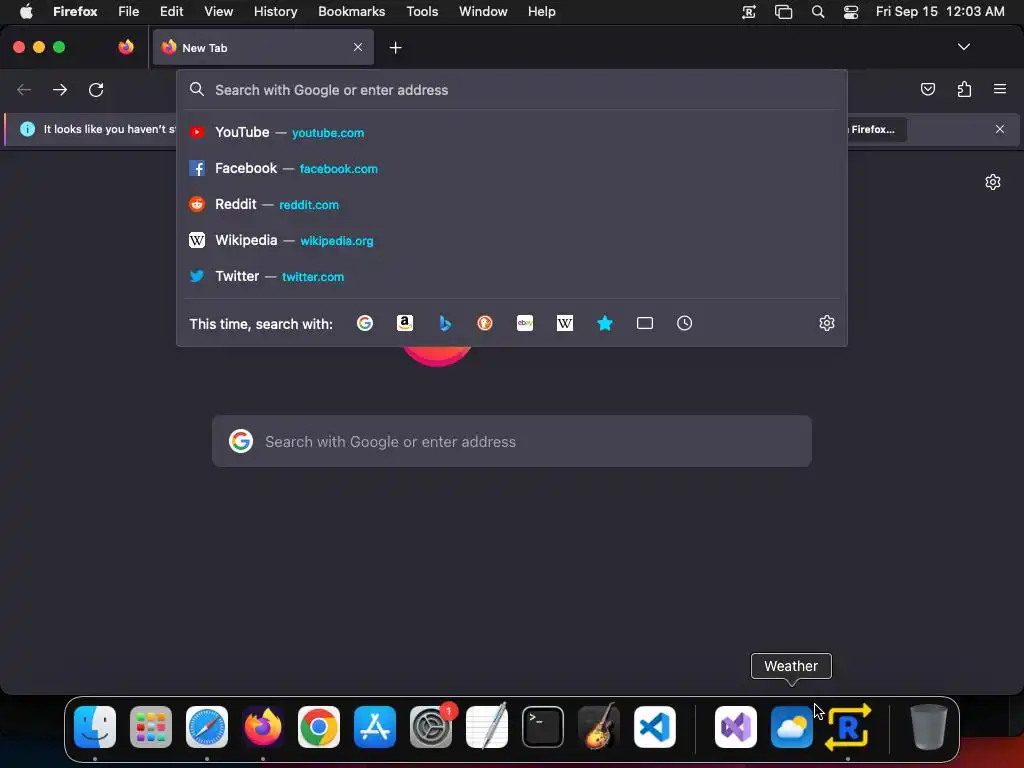The width and height of the screenshot is (1024, 768).
Task: Open the Tools menu
Action: coord(422,12)
